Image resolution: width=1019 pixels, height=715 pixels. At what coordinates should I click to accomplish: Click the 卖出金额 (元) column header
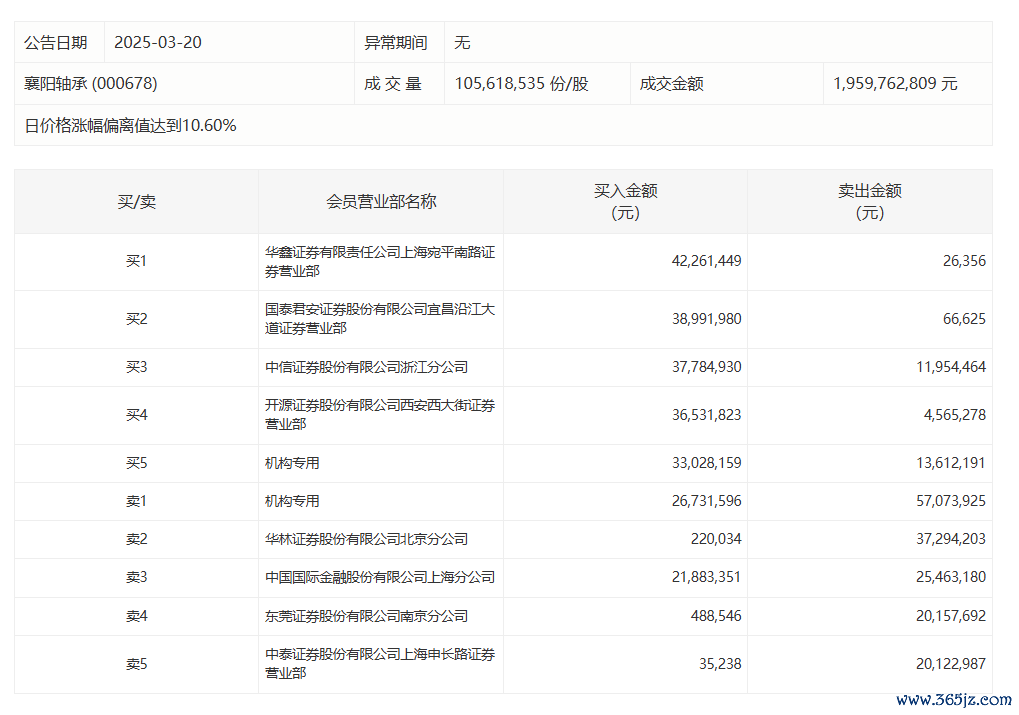click(869, 201)
